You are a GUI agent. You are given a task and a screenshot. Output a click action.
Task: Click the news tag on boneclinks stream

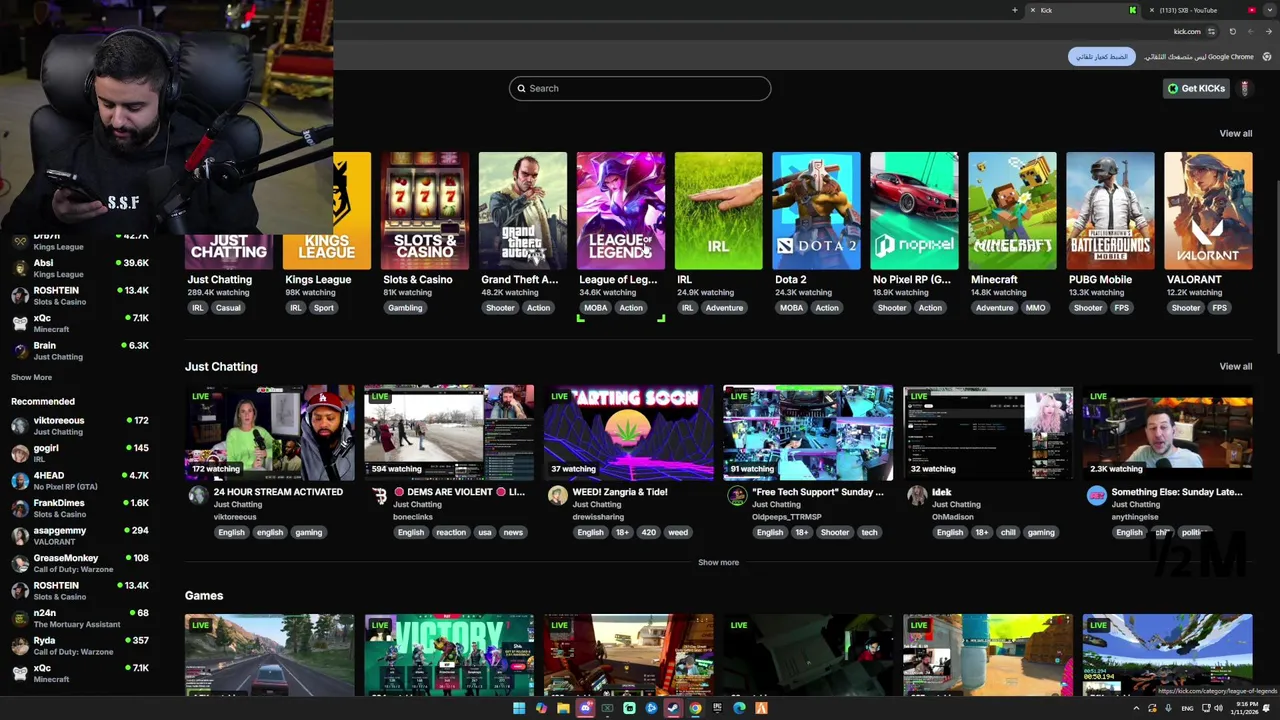click(x=513, y=532)
